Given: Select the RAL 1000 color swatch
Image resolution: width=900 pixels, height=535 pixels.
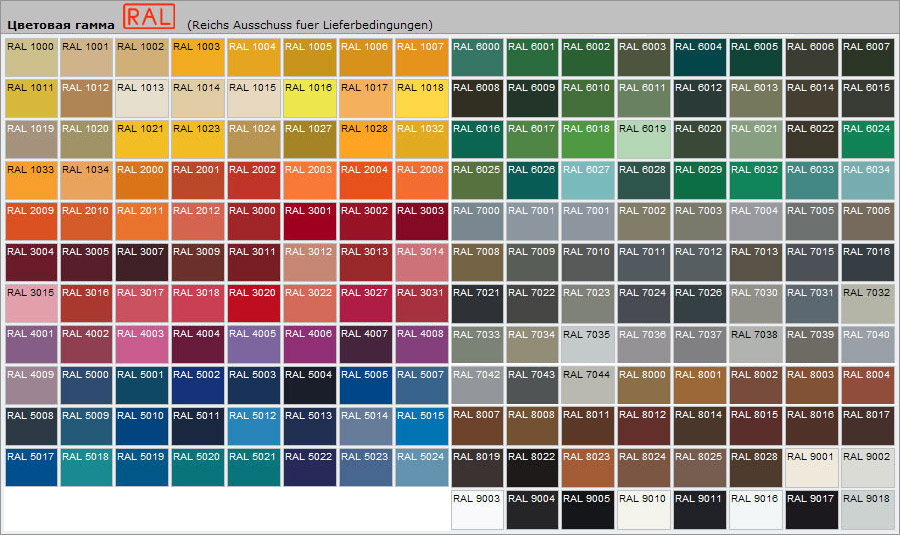Looking at the screenshot, I should [31, 57].
